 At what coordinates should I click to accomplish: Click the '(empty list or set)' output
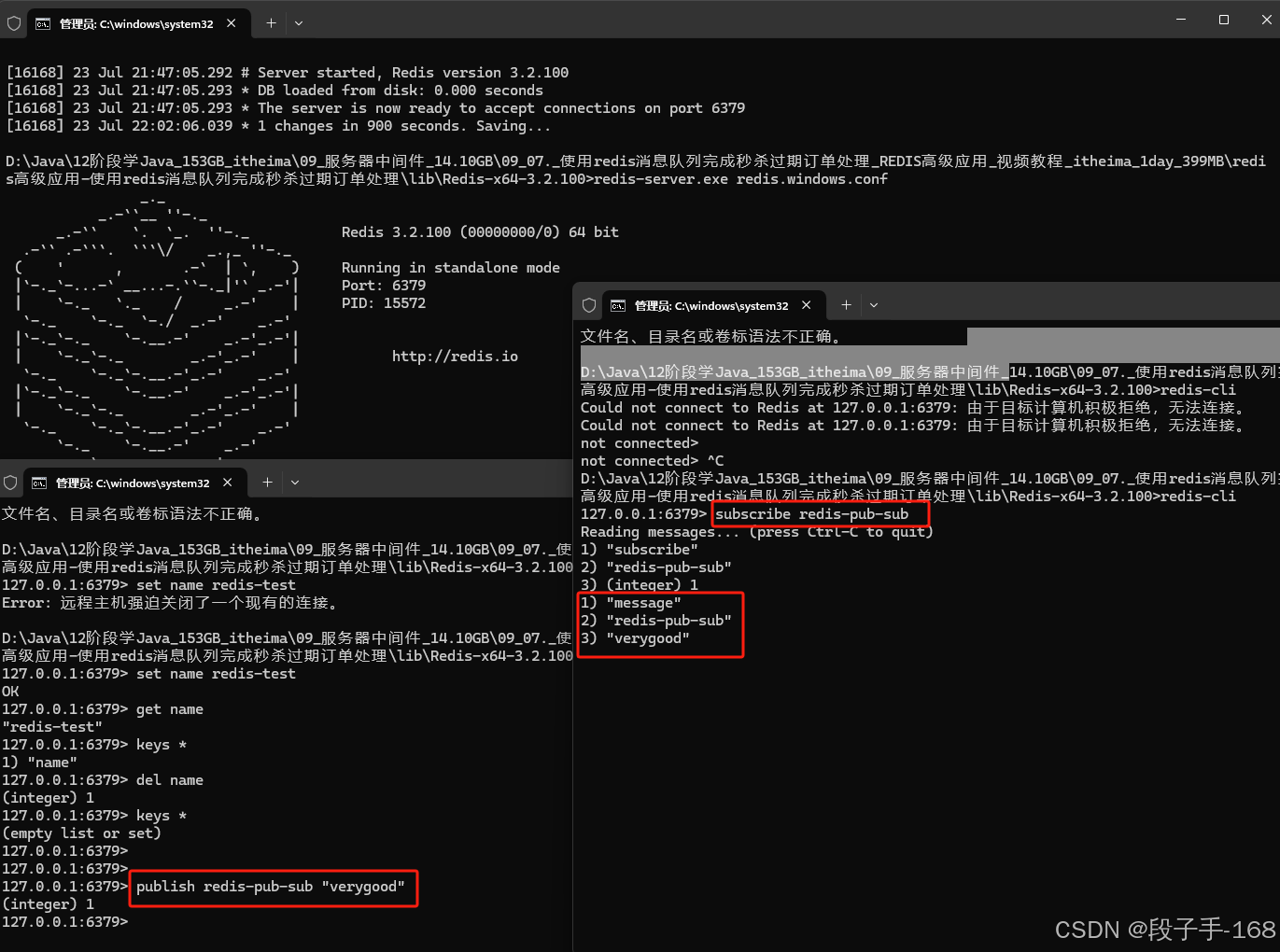point(81,833)
